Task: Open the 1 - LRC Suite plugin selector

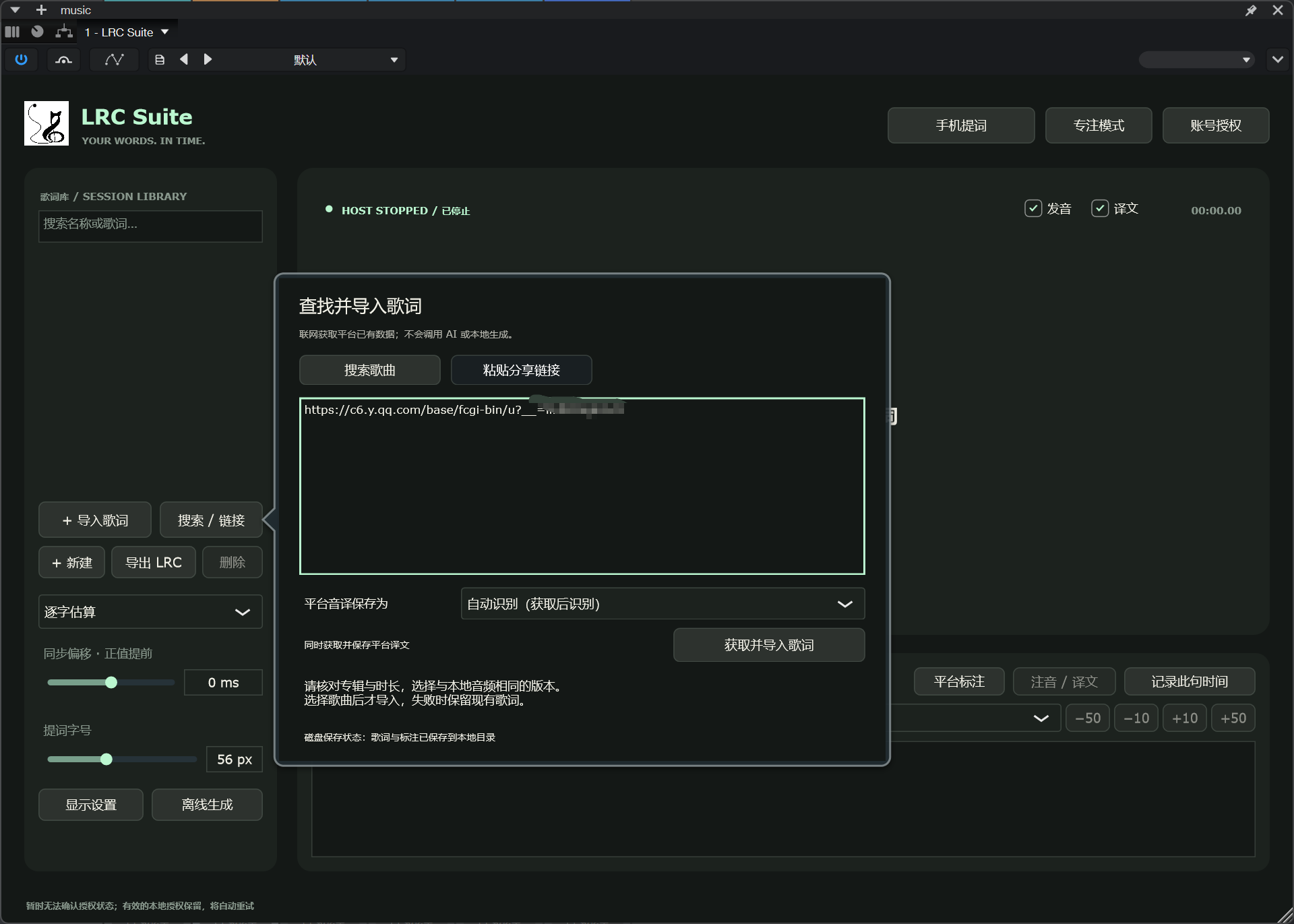Action: 126,32
